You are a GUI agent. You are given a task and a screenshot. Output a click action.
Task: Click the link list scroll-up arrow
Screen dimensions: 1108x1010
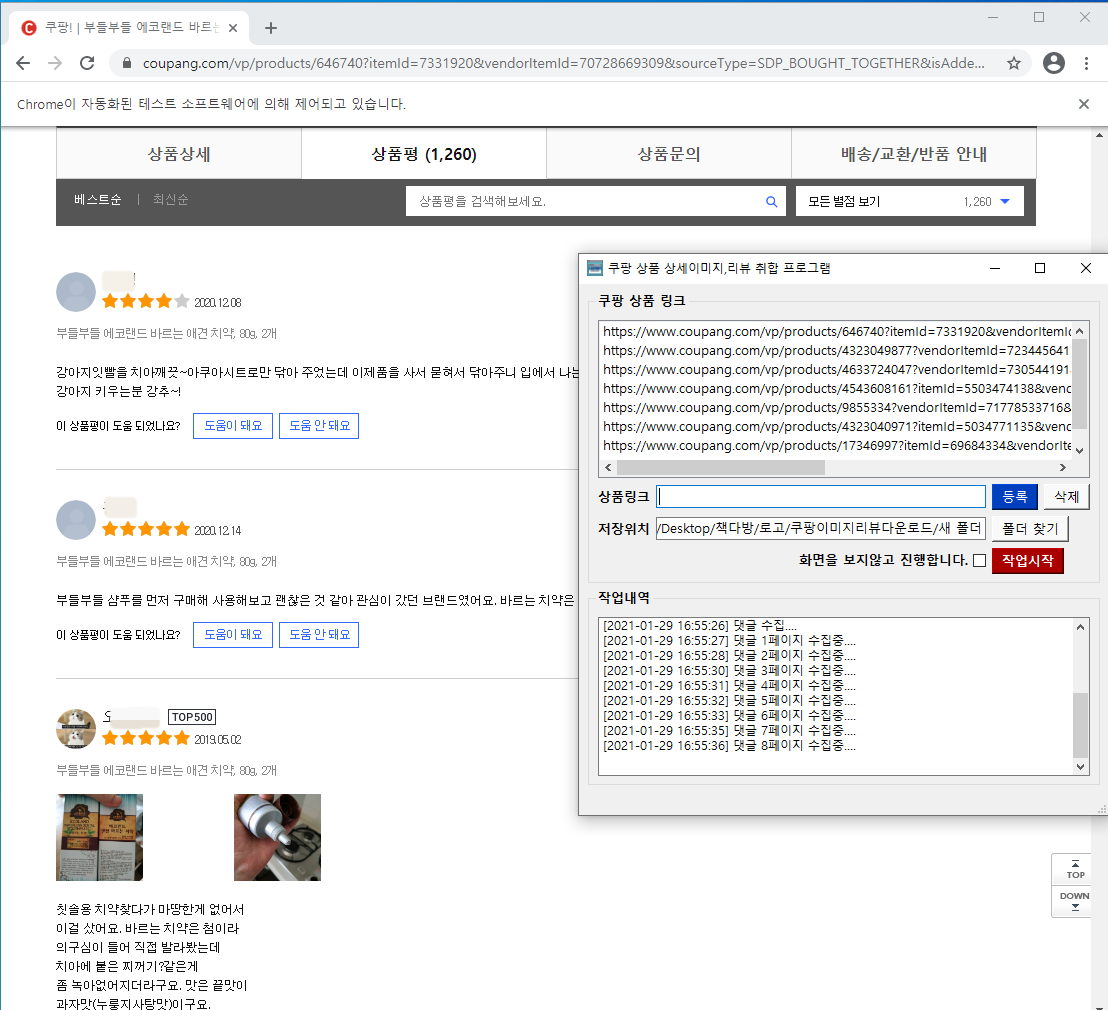pos(1080,331)
